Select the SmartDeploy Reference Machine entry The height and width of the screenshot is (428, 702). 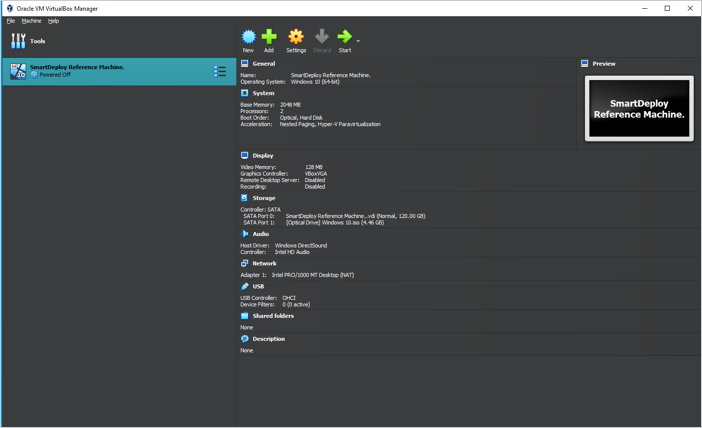119,71
